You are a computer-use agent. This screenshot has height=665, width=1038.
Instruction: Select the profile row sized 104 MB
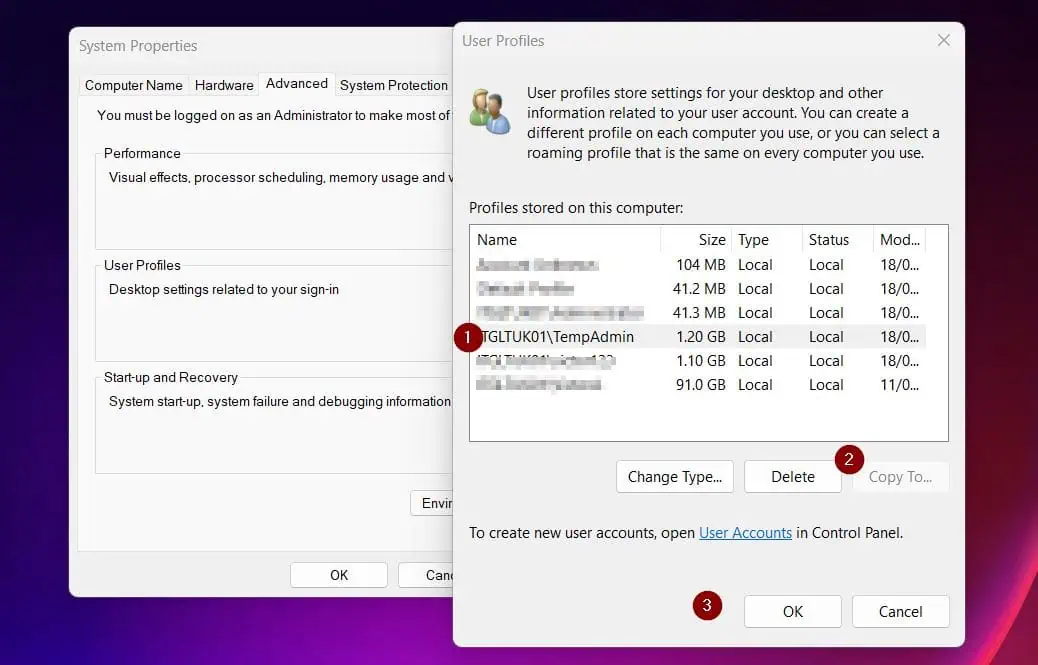point(698,265)
